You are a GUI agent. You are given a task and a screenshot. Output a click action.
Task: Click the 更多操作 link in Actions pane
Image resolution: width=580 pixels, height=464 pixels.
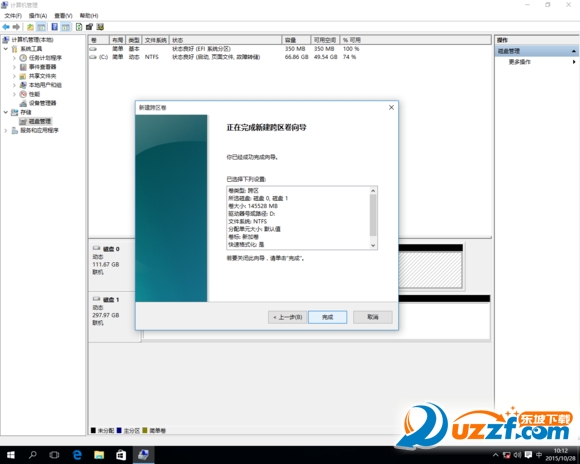point(519,62)
